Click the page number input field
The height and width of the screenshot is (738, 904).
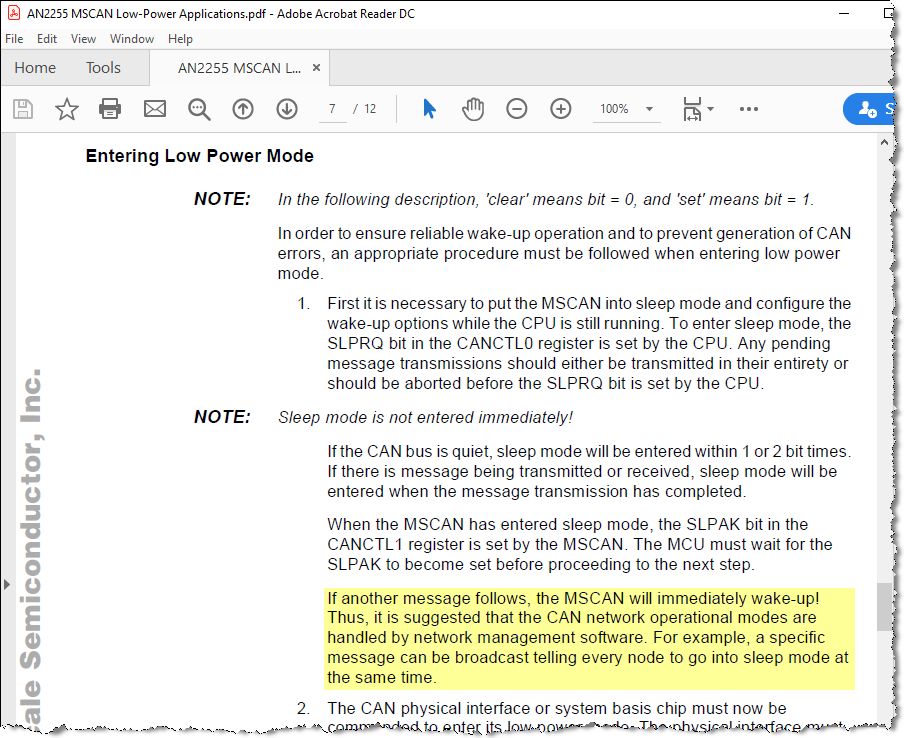point(333,109)
